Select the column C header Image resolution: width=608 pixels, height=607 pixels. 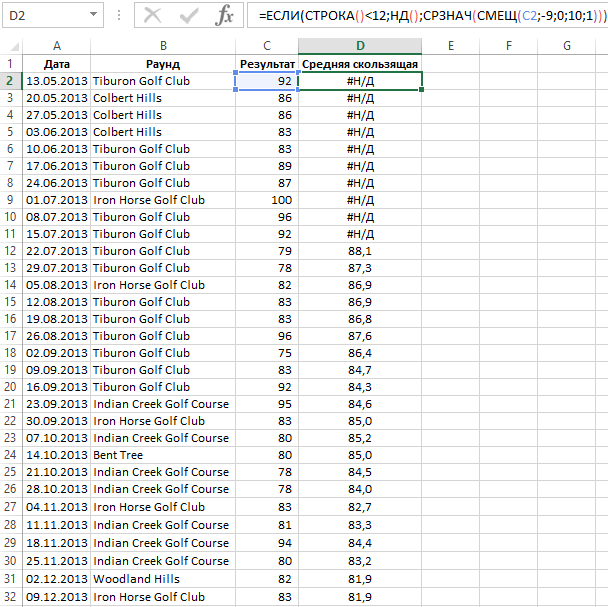[267, 46]
